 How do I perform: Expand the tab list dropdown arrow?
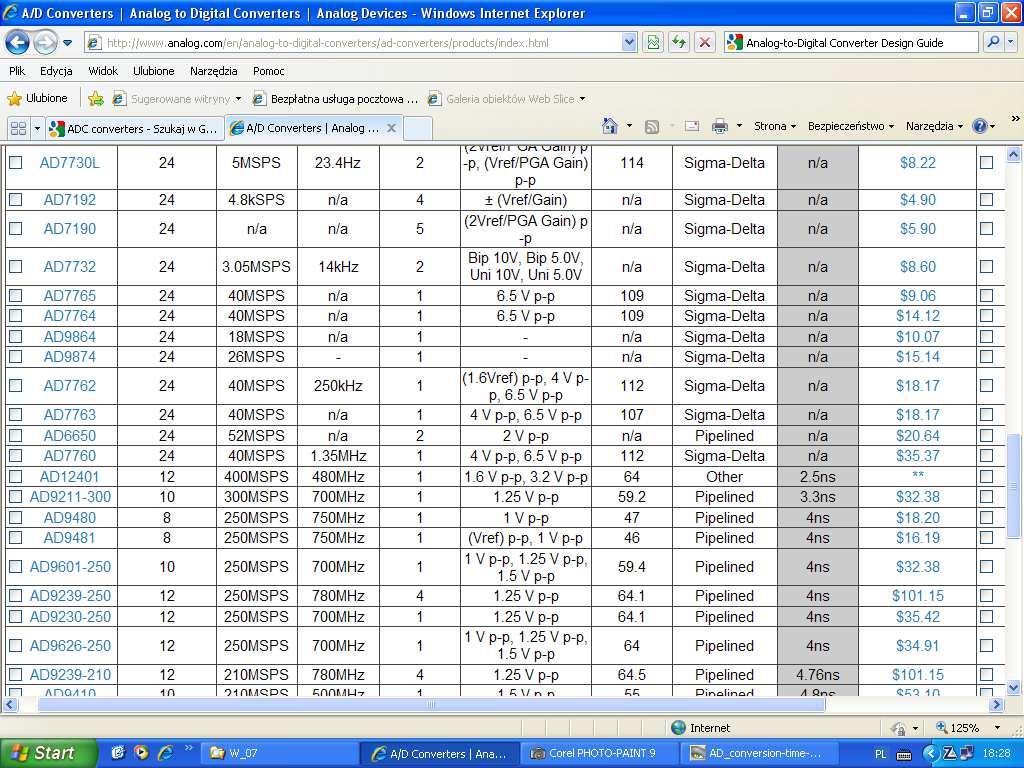[37, 128]
